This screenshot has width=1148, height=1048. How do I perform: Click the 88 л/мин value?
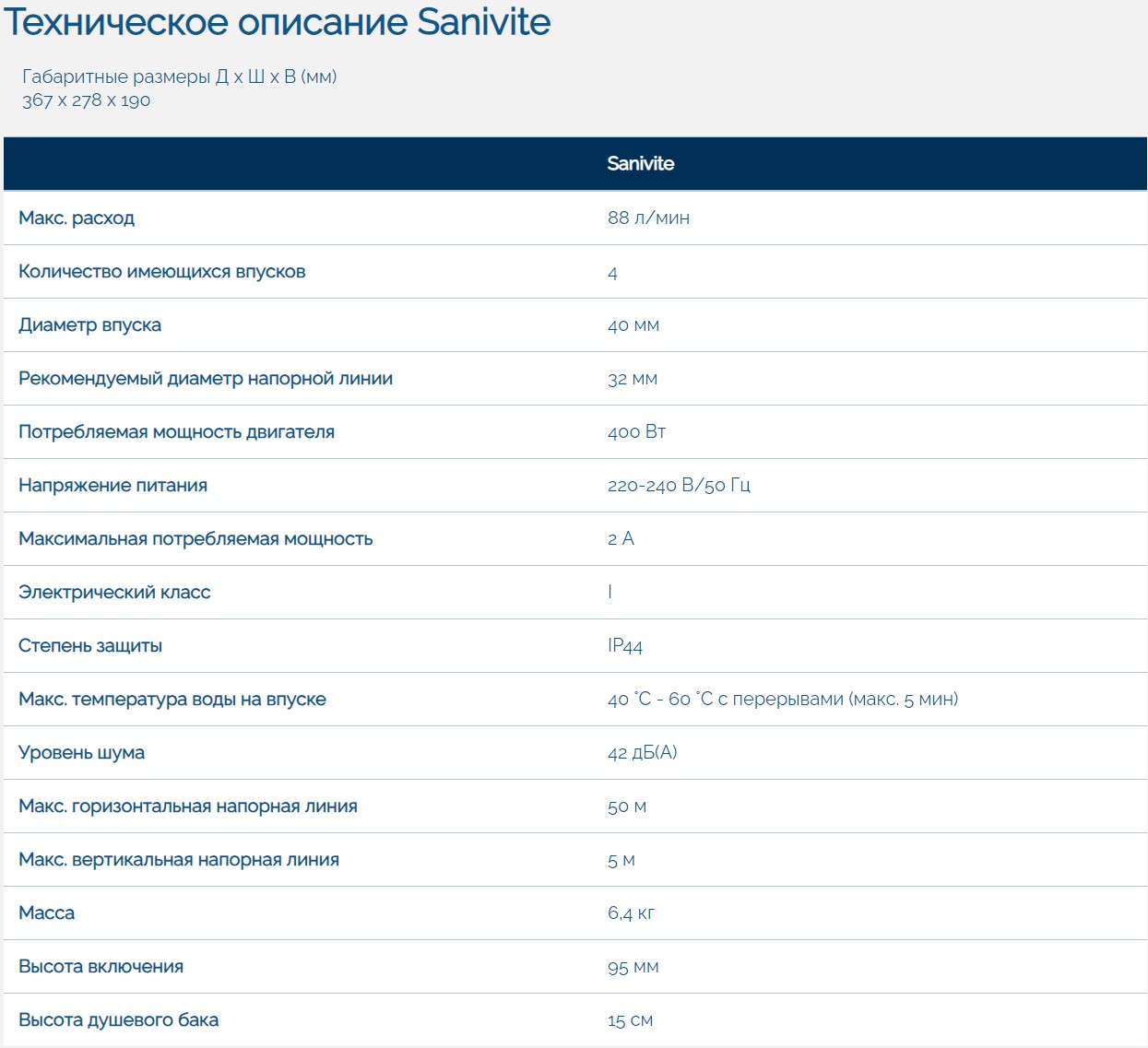pos(648,218)
